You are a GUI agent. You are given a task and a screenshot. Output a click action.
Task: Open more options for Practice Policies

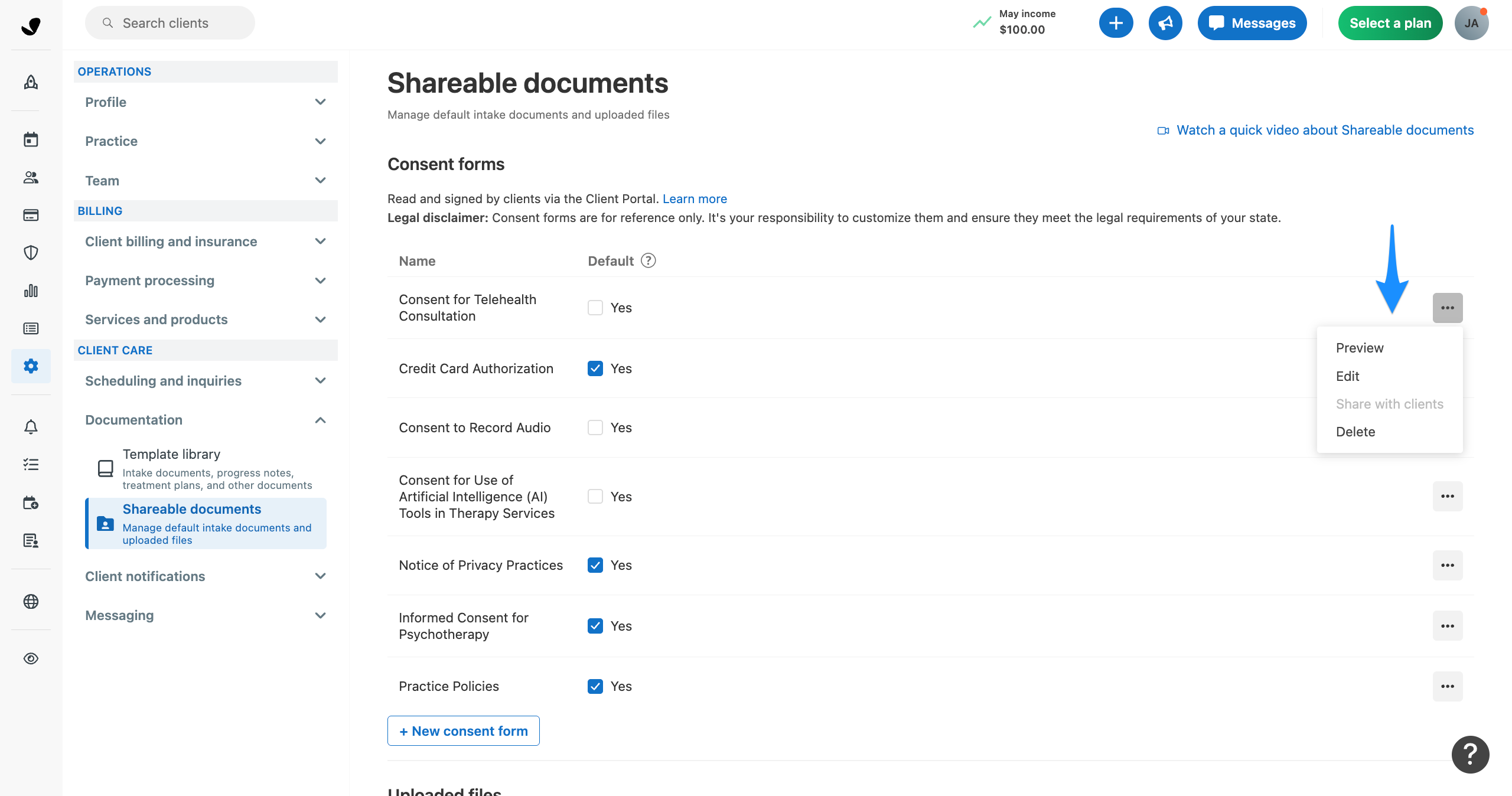point(1447,686)
